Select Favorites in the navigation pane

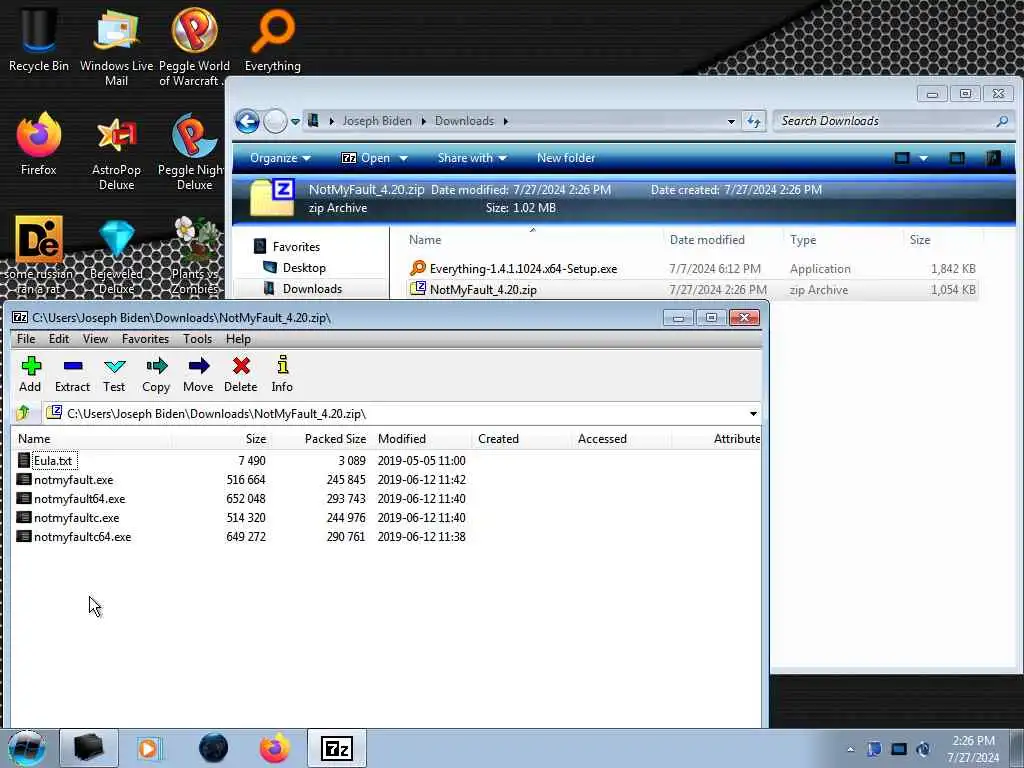click(x=296, y=247)
